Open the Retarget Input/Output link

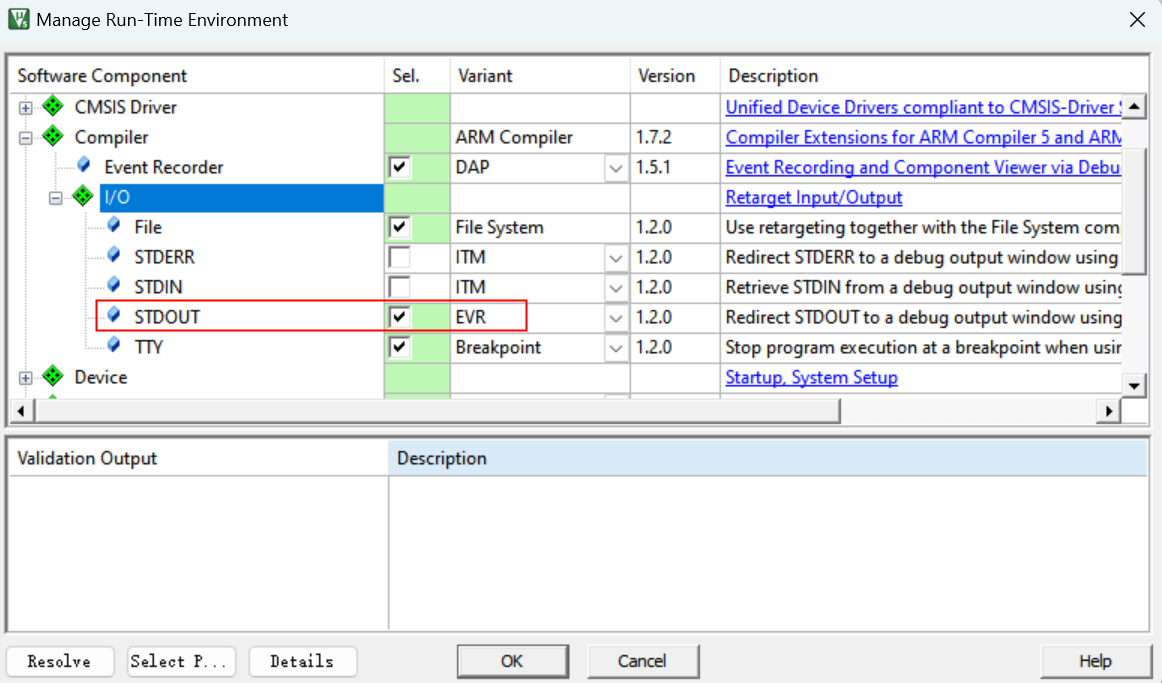(813, 198)
